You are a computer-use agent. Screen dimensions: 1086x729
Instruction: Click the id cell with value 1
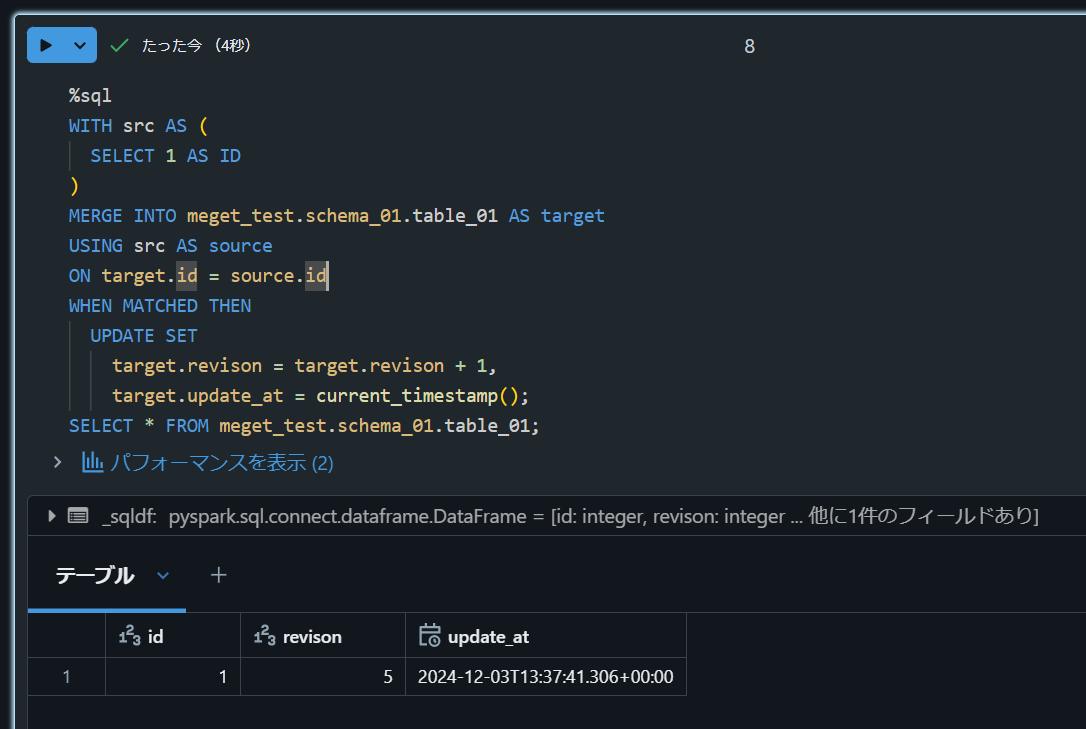point(173,676)
